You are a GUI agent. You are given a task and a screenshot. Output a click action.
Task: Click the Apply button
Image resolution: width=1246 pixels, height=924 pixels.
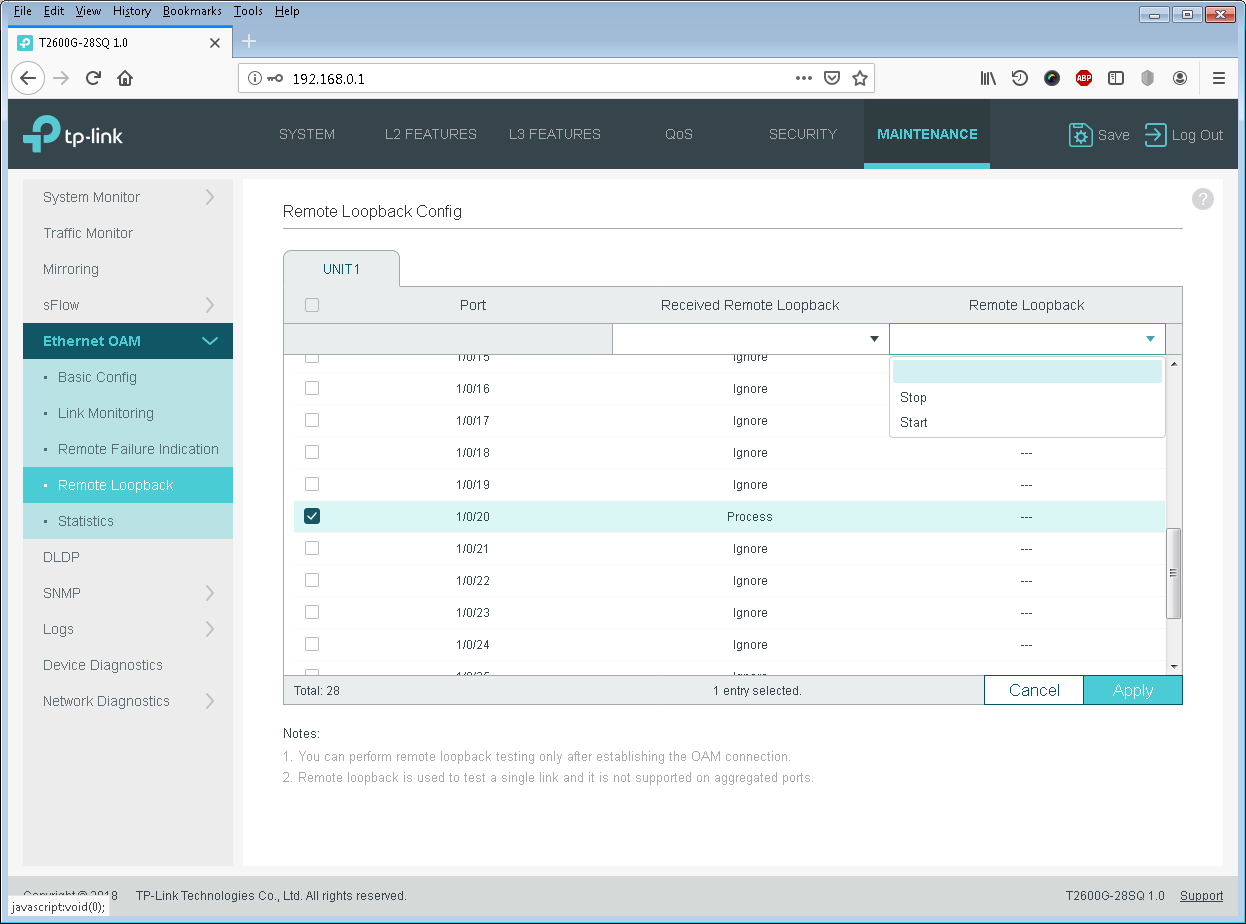pyautogui.click(x=1133, y=690)
